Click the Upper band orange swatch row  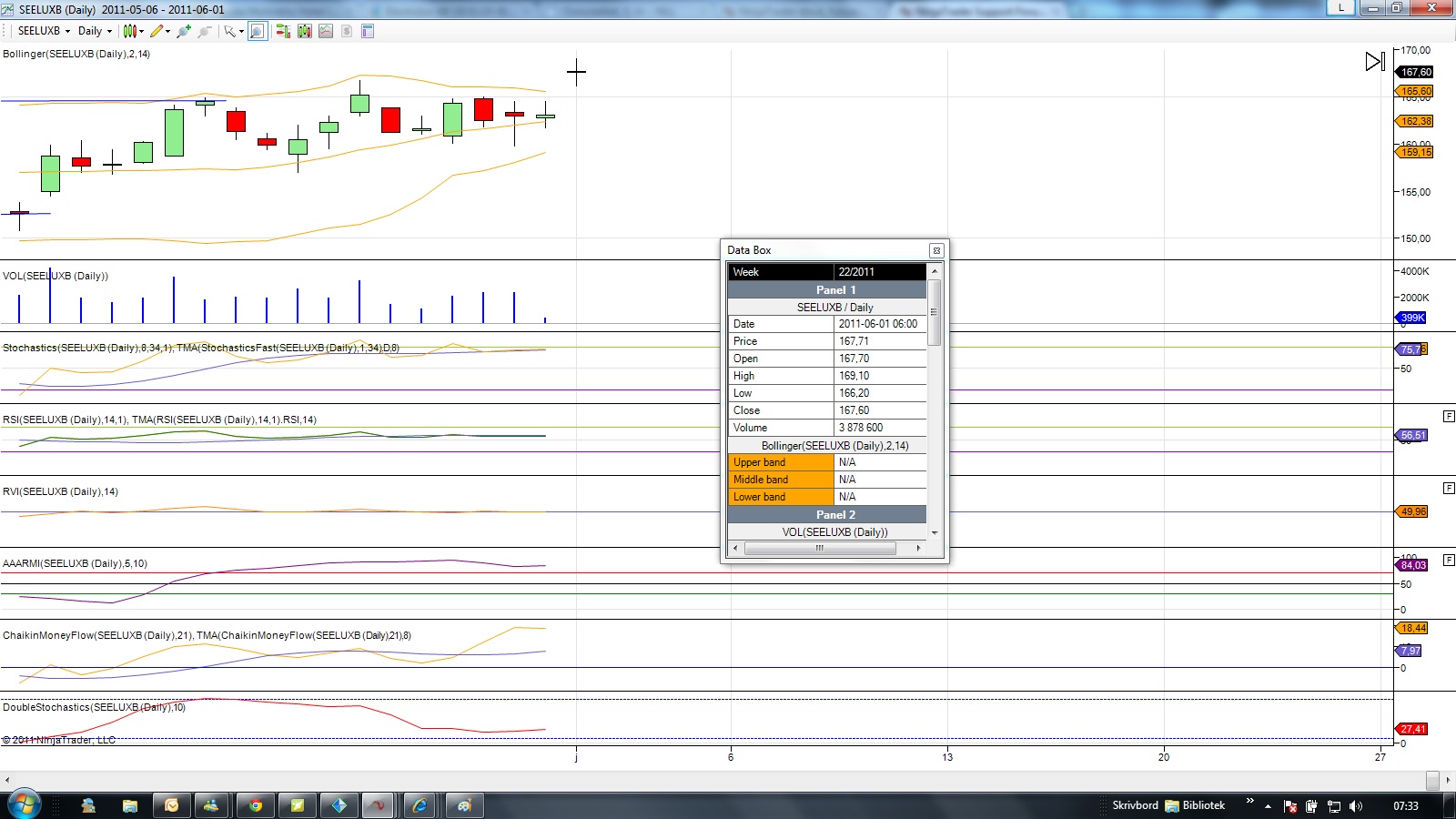coord(781,462)
